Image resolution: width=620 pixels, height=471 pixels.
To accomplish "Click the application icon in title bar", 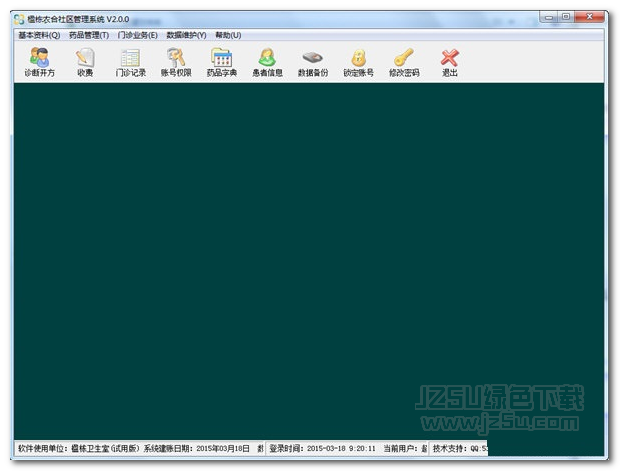I will pyautogui.click(x=19, y=19).
